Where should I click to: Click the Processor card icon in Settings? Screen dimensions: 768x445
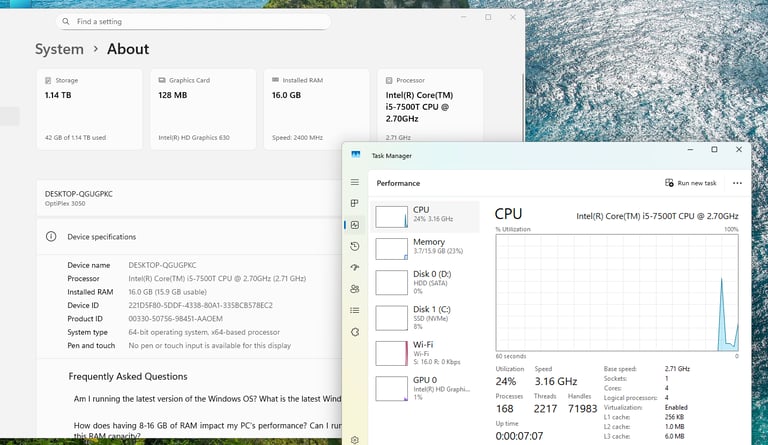[x=389, y=80]
